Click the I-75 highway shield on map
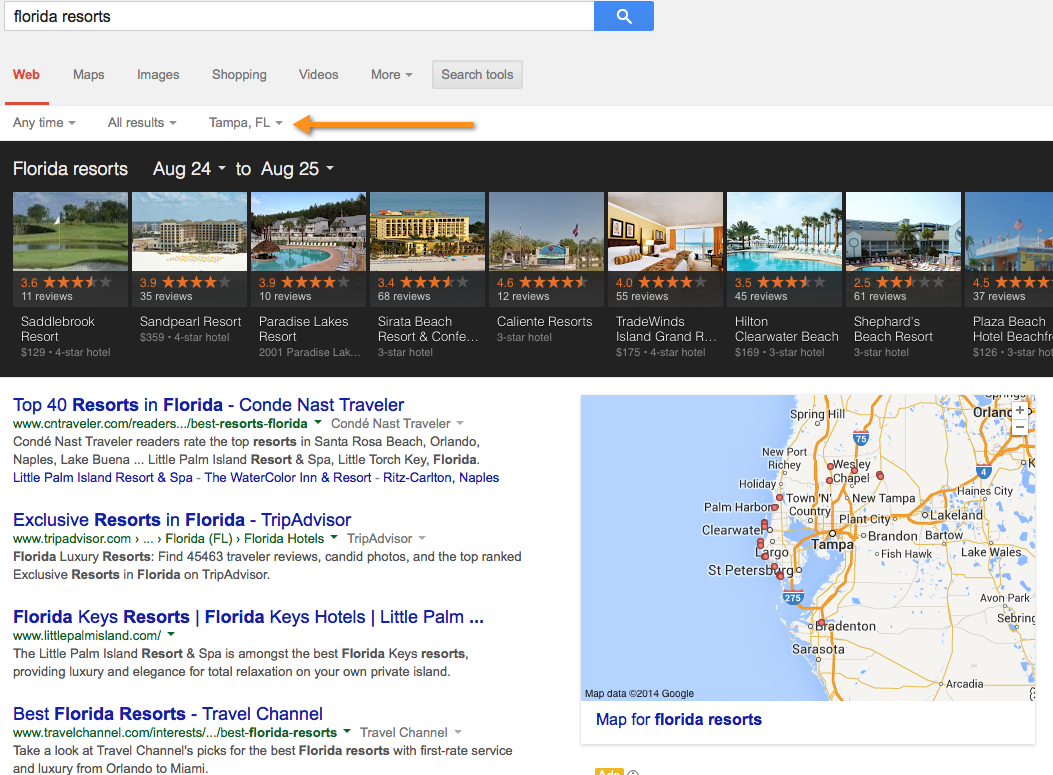 tap(861, 439)
